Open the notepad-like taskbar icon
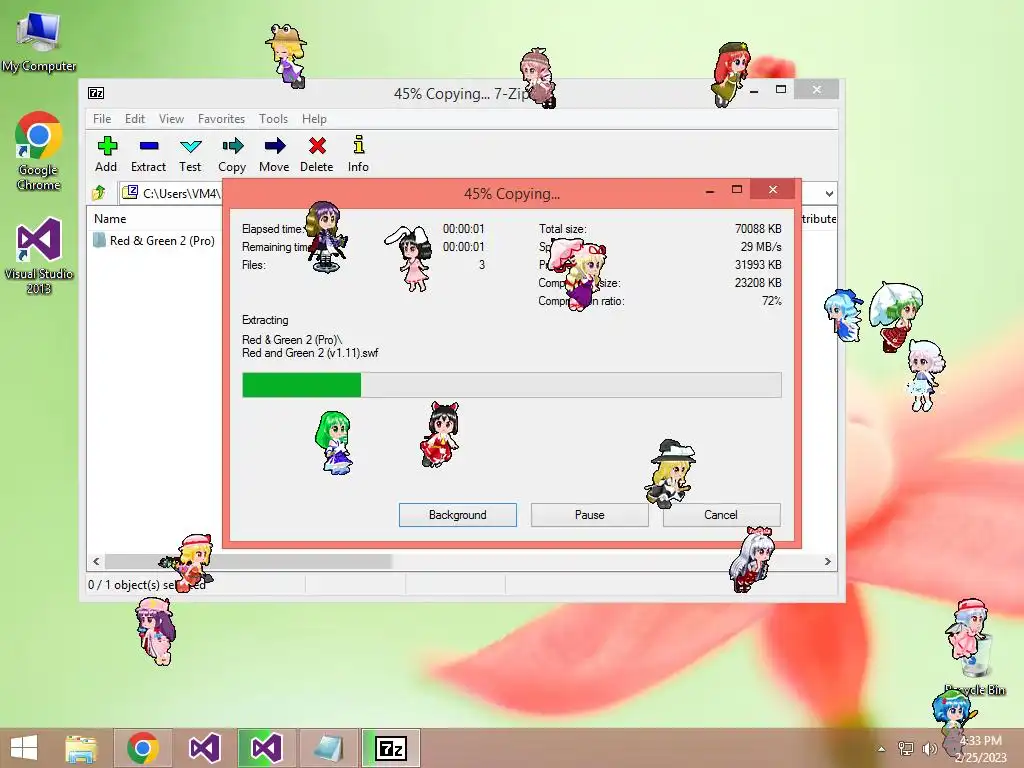This screenshot has width=1024, height=768. point(328,748)
